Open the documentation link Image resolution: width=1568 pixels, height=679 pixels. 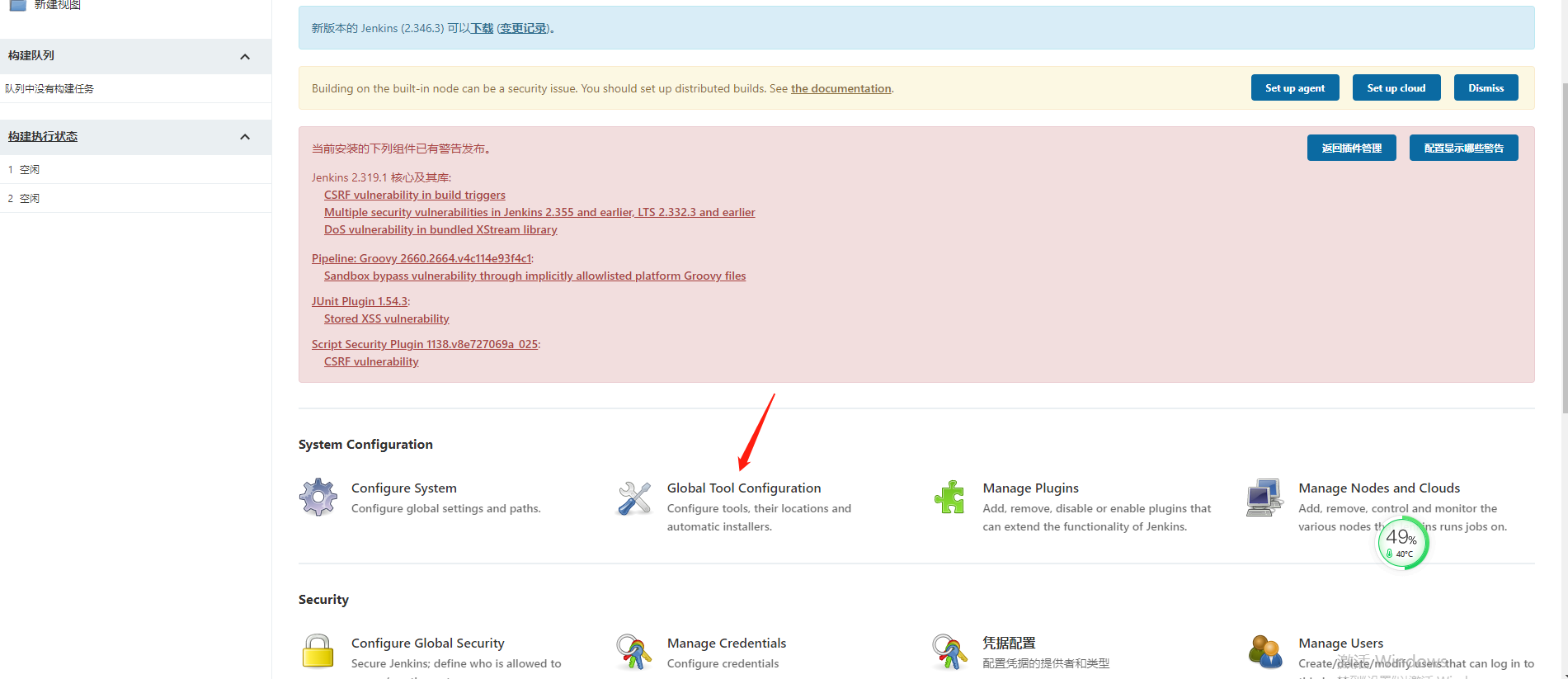pos(841,88)
